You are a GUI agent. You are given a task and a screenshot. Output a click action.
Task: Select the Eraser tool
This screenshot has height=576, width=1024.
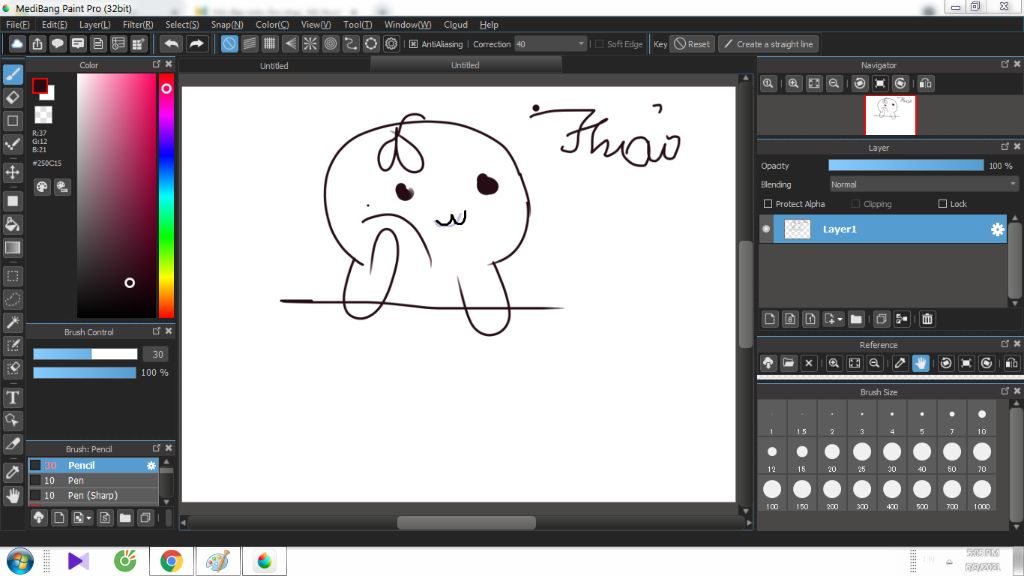point(13,97)
